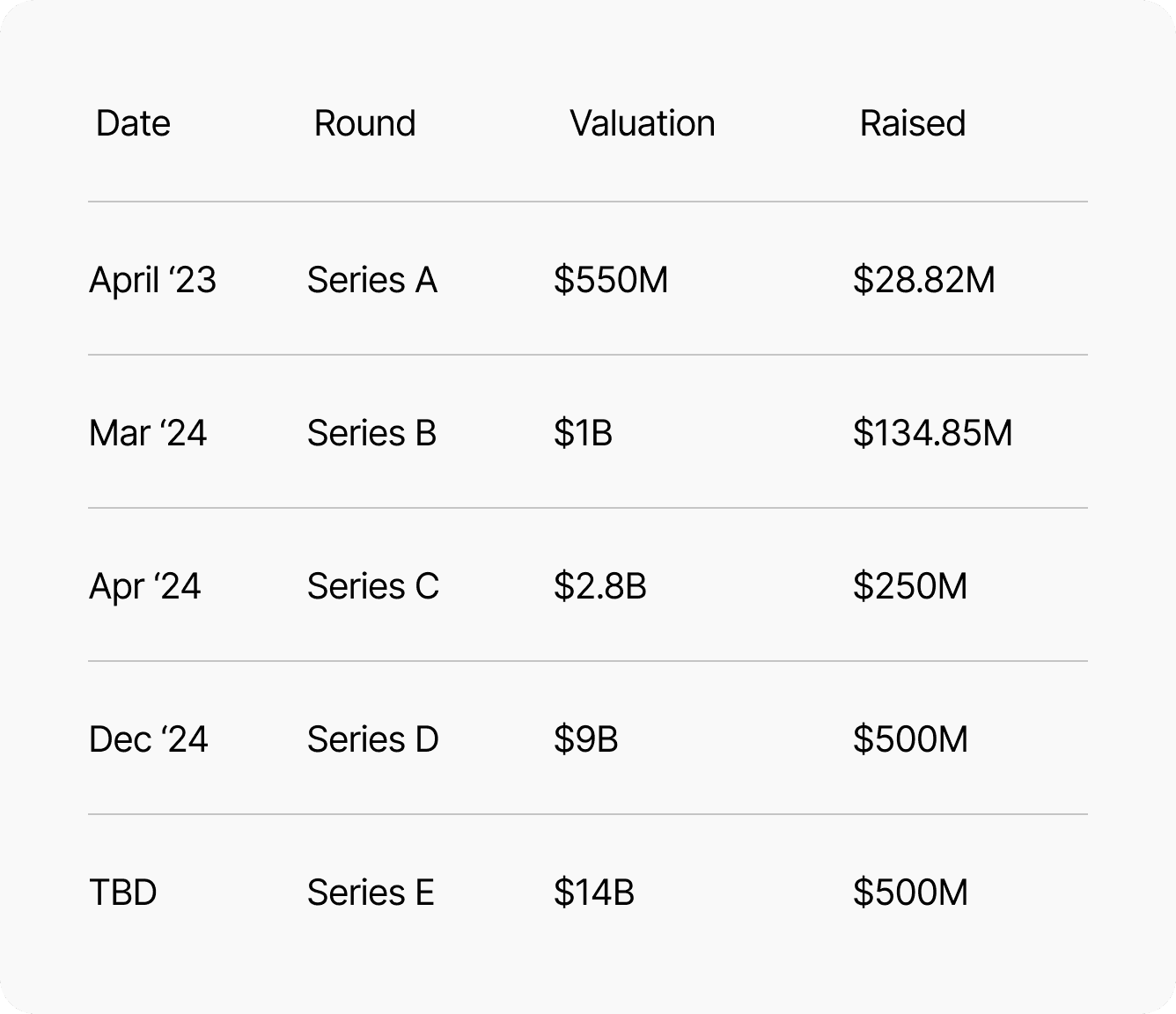Select the Dec '24 date cell
The image size is (1176, 1014).
pos(149,739)
